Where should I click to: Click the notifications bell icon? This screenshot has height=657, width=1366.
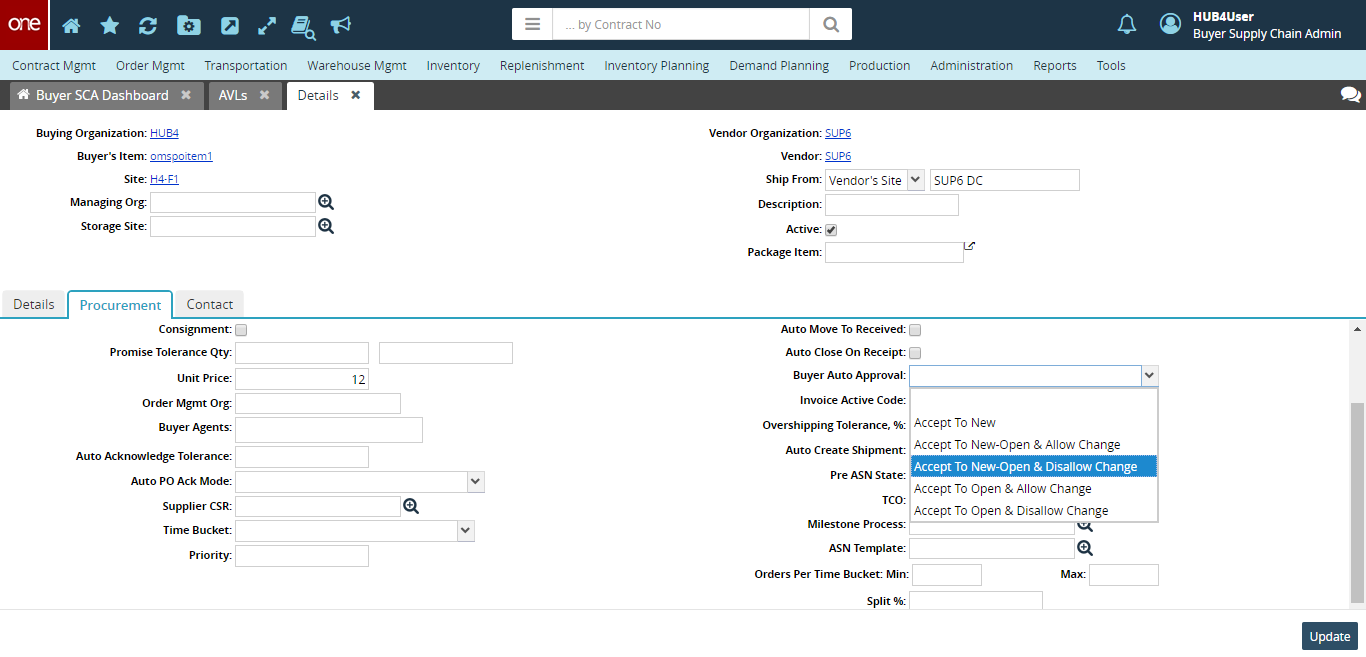click(1127, 25)
